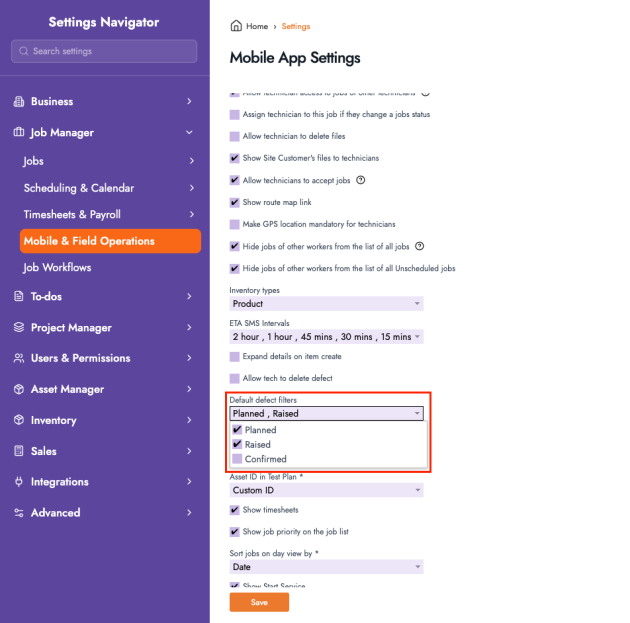630x623 pixels.
Task: Click the Project Manager layers icon
Action: tap(19, 327)
